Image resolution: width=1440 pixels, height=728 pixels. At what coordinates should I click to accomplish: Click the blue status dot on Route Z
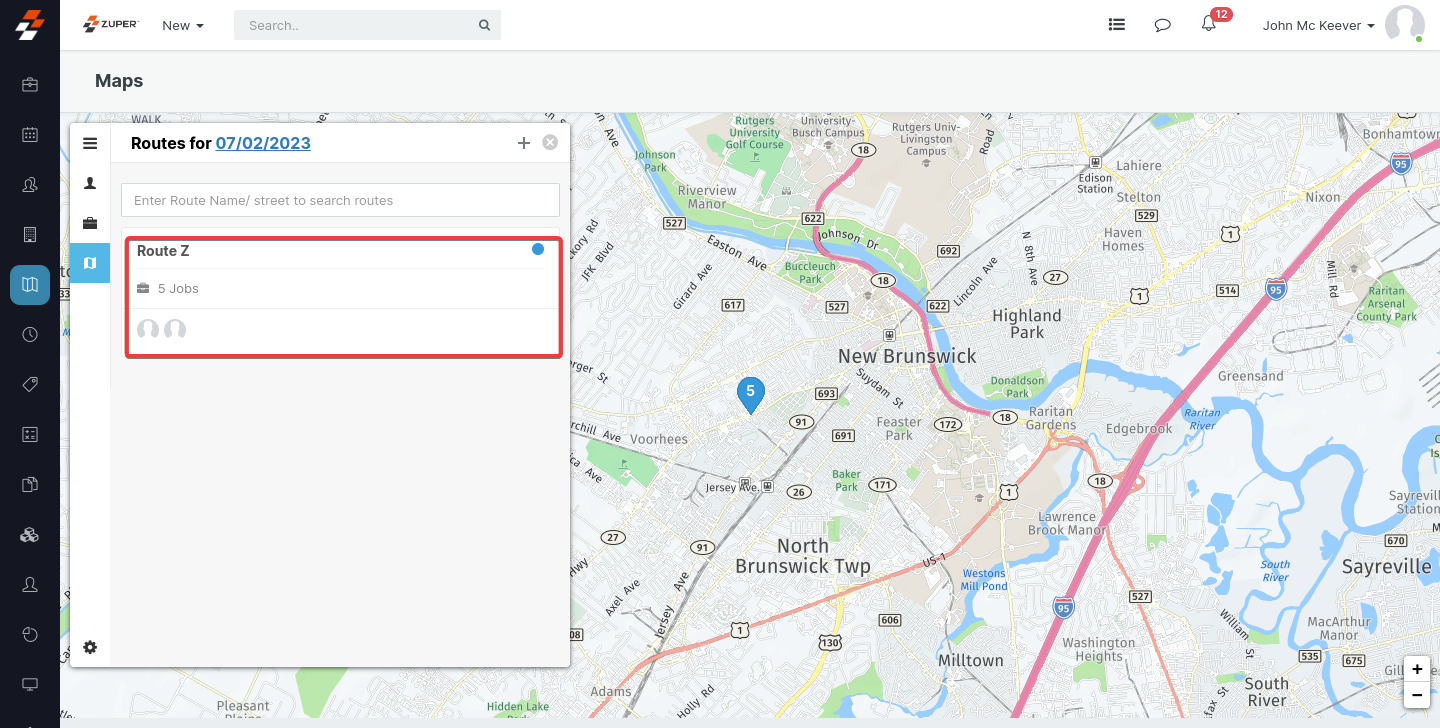[x=537, y=249]
